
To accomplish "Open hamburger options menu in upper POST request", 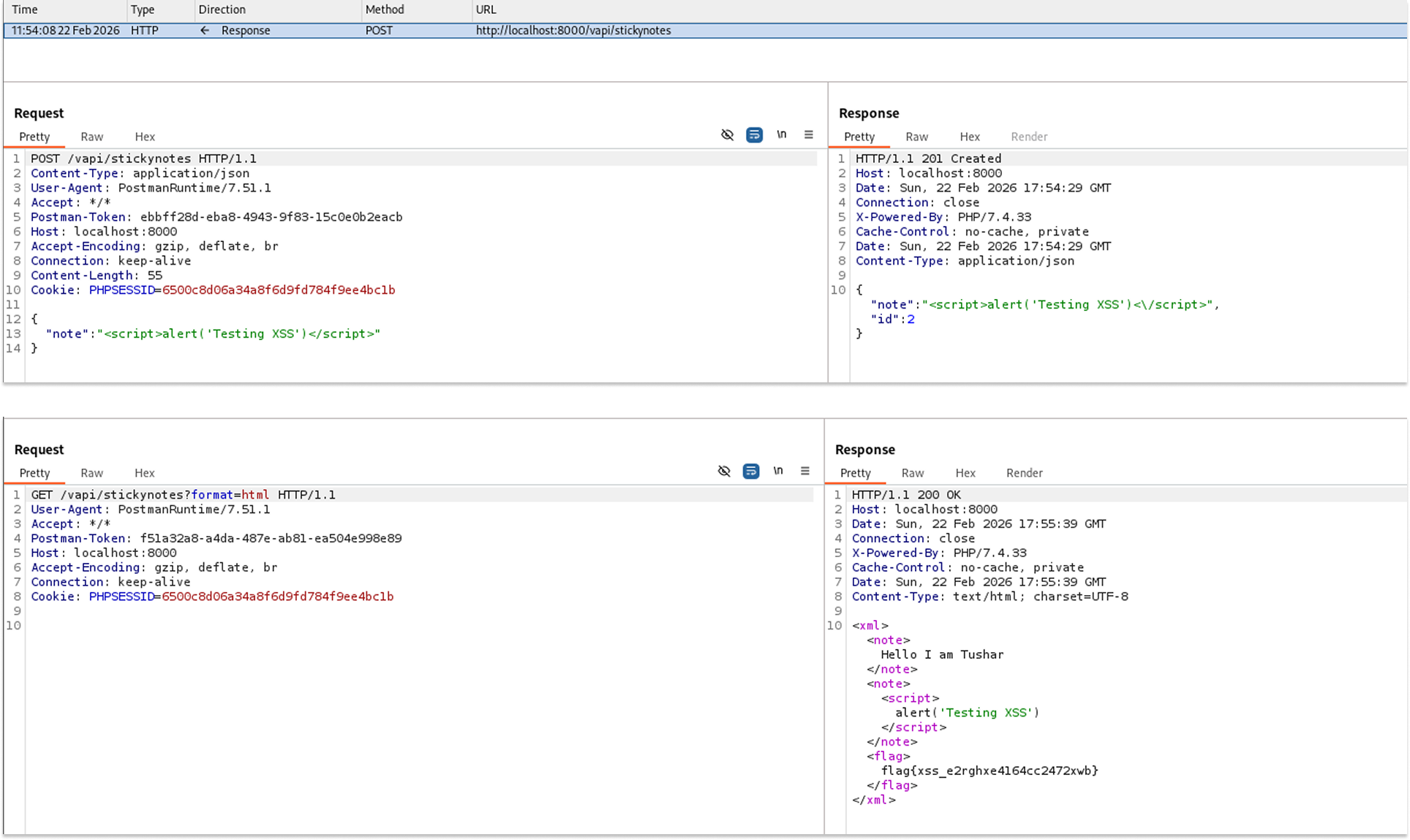I will coord(809,135).
